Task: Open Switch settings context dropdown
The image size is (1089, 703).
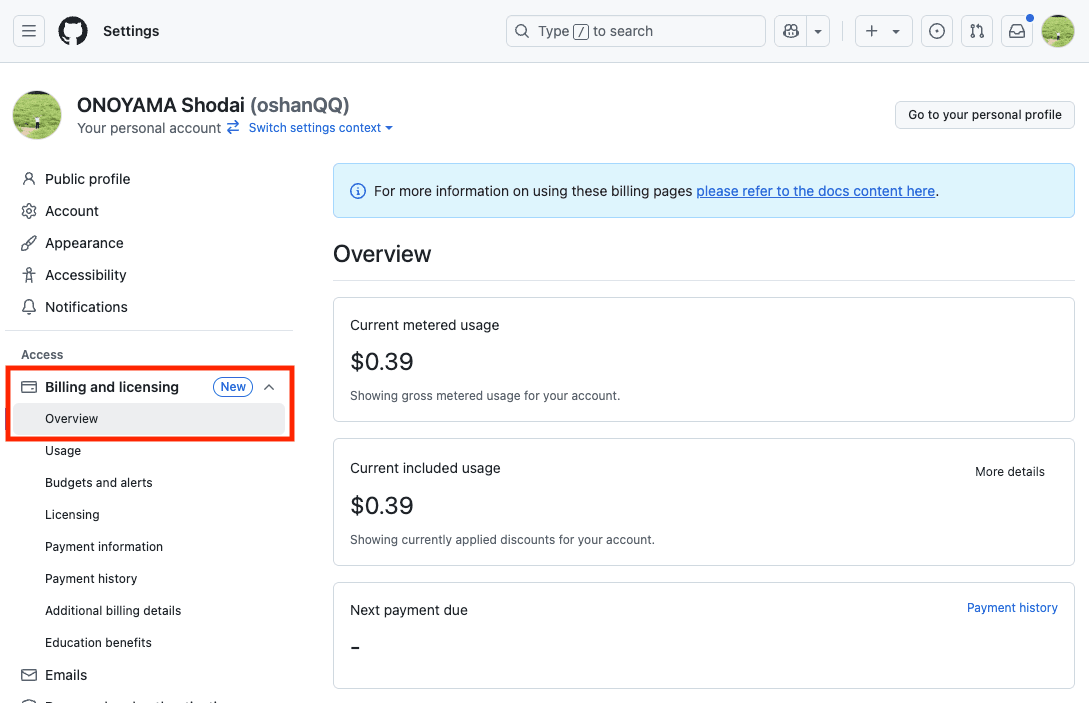Action: click(x=320, y=128)
